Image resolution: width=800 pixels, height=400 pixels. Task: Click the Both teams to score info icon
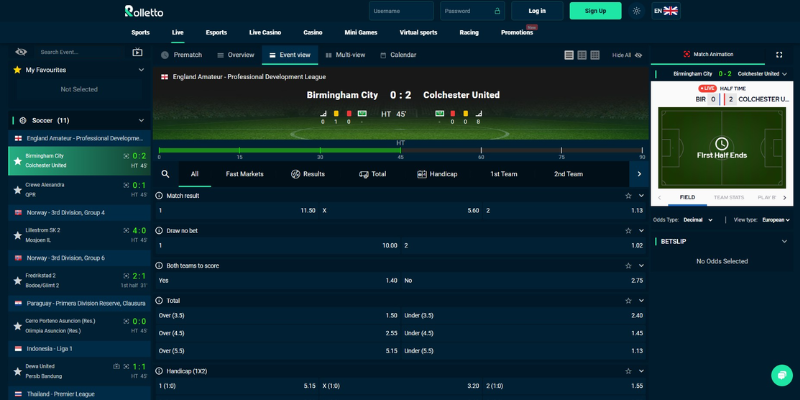(x=159, y=266)
